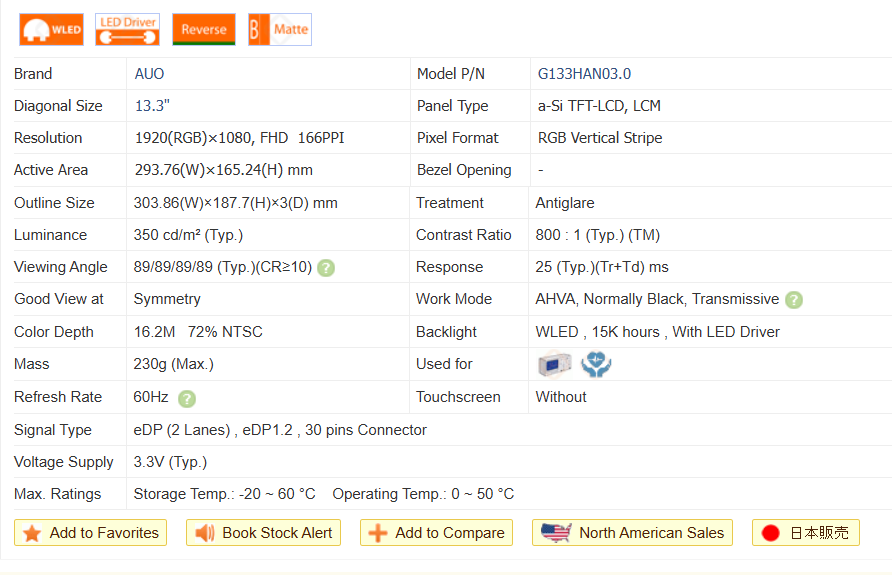Book a Stock Alert for this panel
Viewport: 892px width, 575px height.
pyautogui.click(x=264, y=533)
